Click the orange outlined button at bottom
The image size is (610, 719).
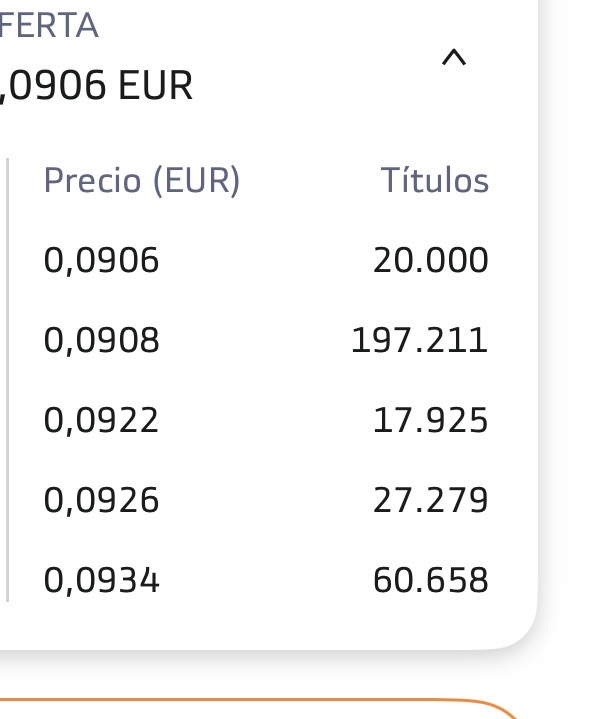tap(259, 708)
